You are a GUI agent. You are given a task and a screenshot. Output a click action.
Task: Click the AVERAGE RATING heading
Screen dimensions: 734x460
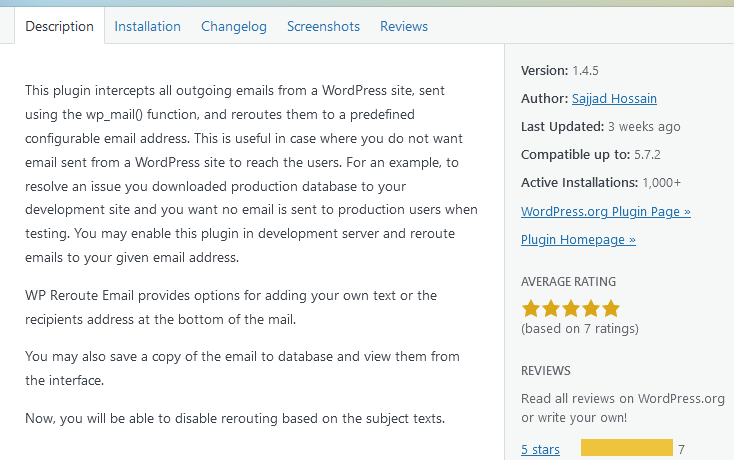click(568, 282)
